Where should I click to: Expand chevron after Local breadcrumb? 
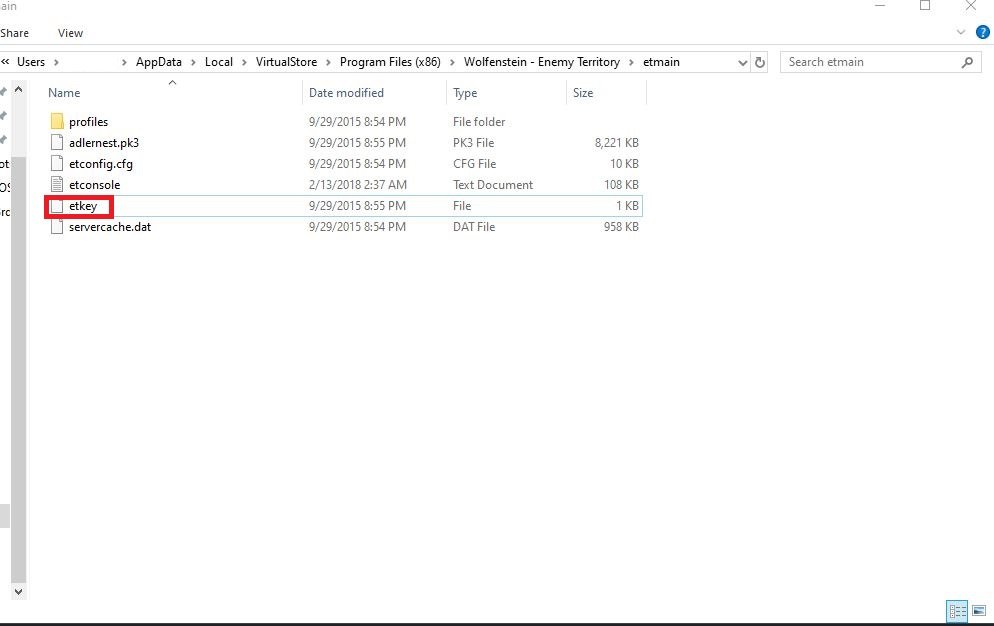244,62
